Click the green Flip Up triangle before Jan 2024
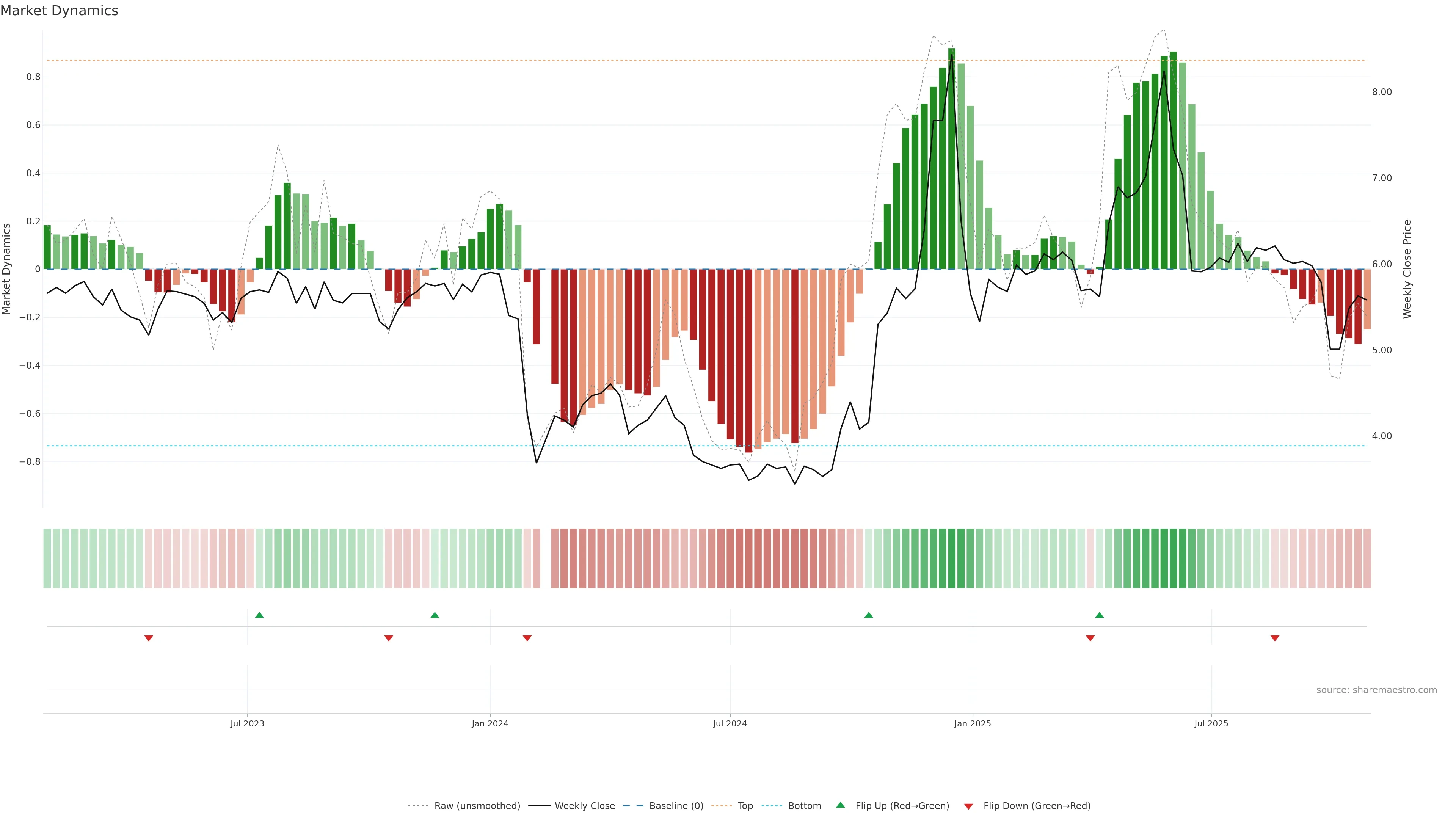Viewport: 1456px width, 819px height. 435,615
